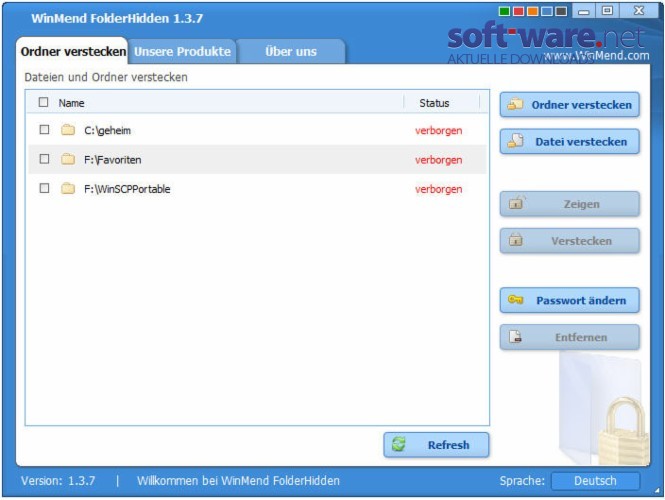Choose the blue color theme swatch
The height and width of the screenshot is (500, 665).
click(547, 11)
